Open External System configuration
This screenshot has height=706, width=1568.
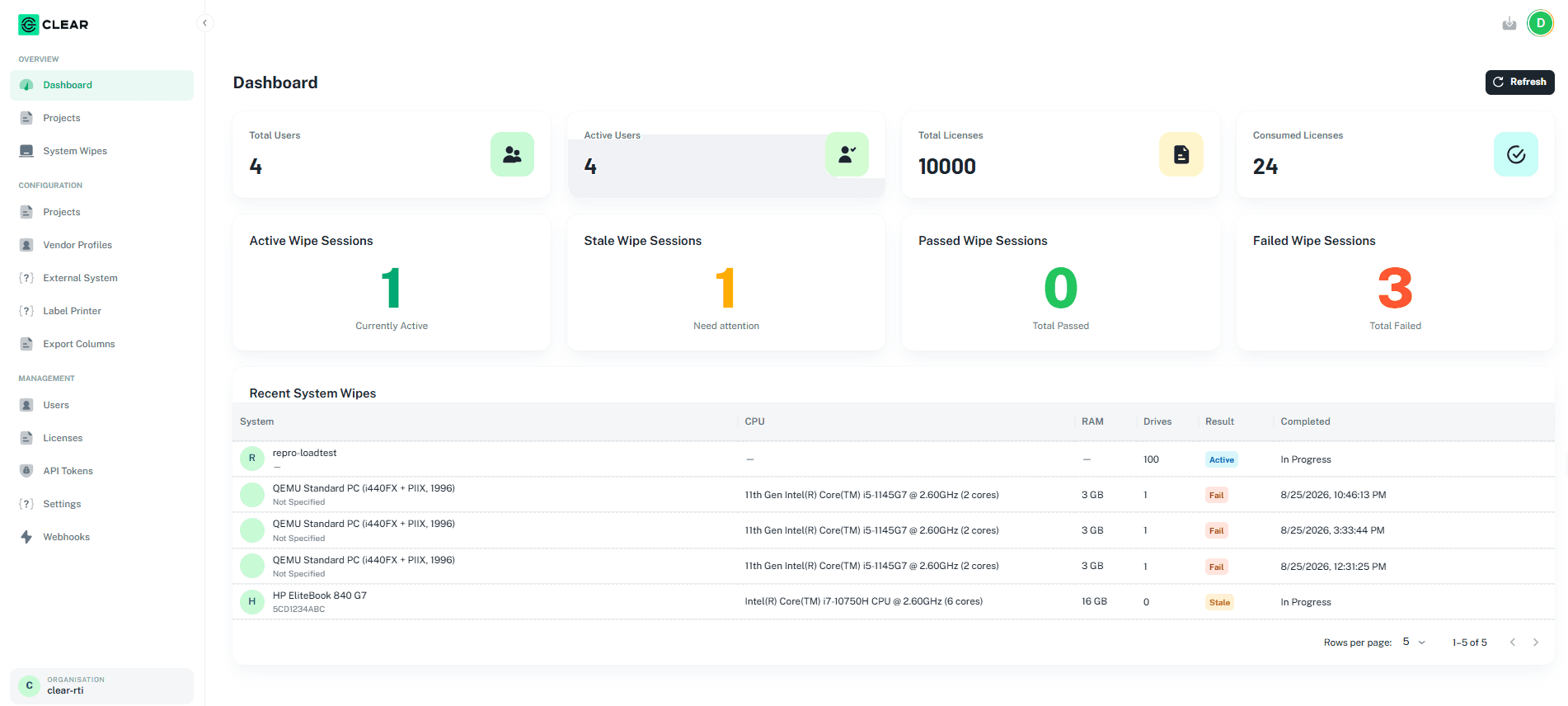101,278
